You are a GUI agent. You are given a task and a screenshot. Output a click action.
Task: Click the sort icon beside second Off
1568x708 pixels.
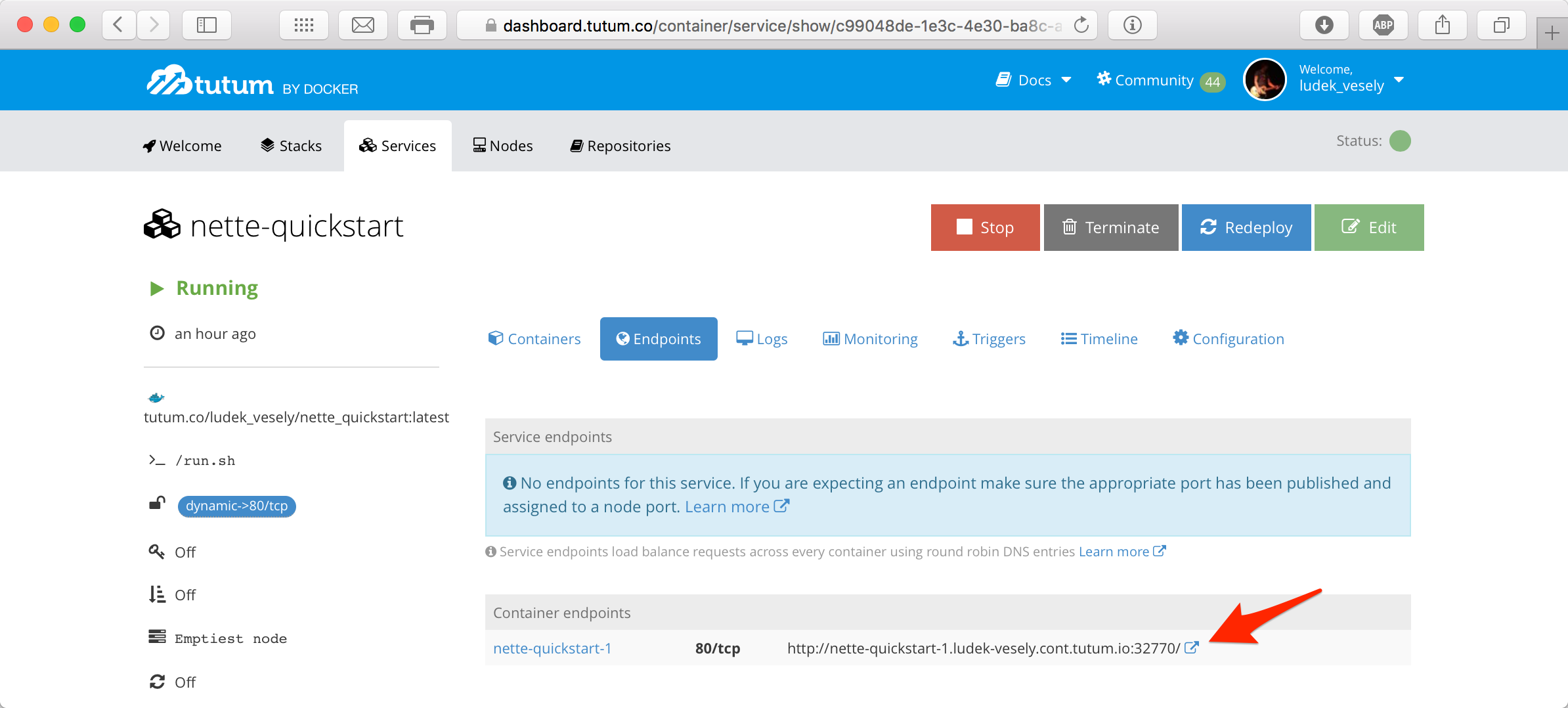[x=156, y=594]
